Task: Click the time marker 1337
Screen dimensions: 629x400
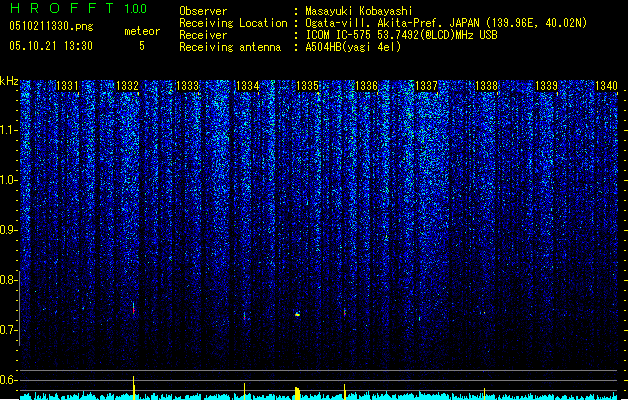Action: [x=426, y=86]
